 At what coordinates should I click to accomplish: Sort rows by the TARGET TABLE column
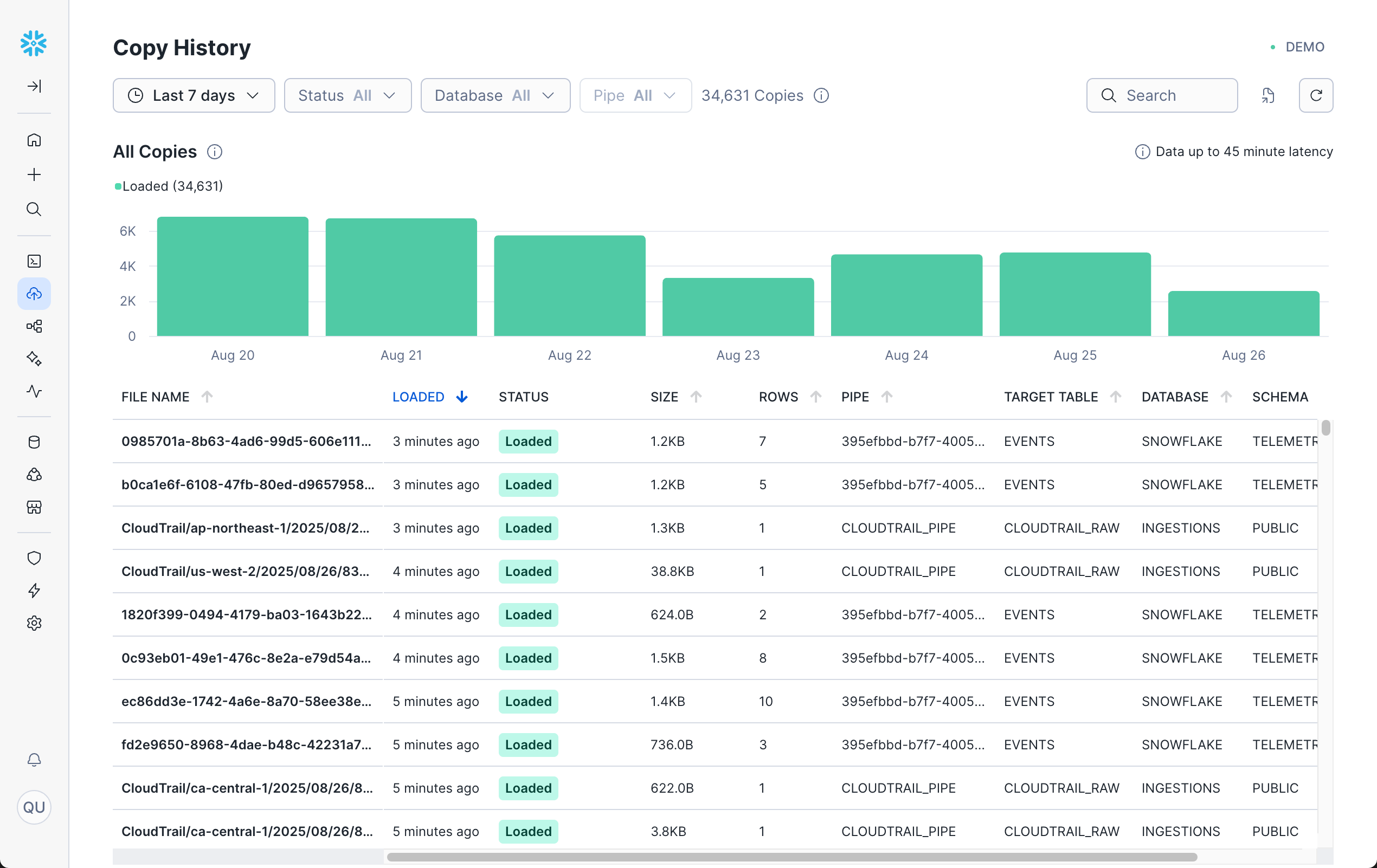point(1115,396)
